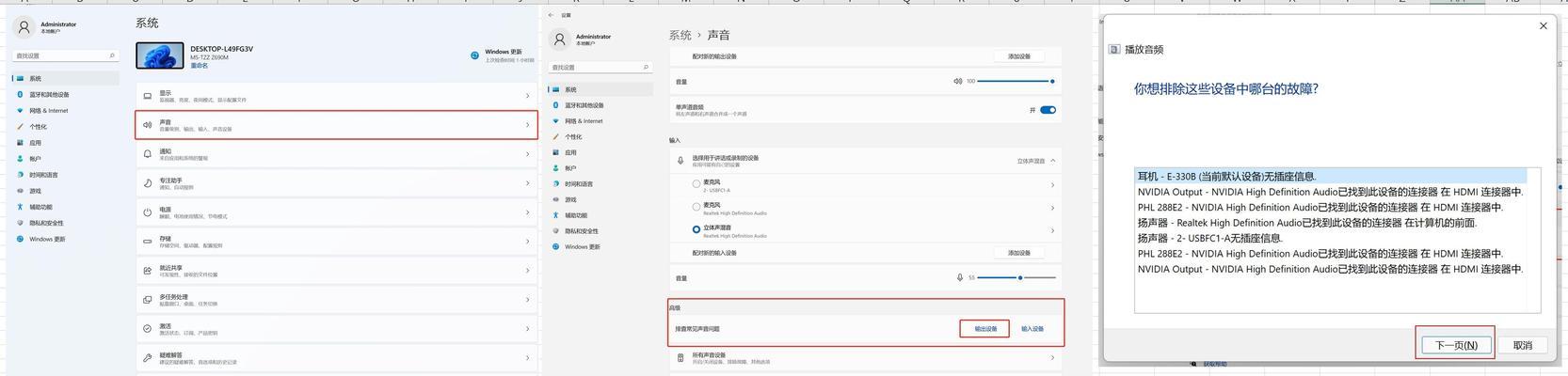
Task: Open the 多任务处理 row via its chevron
Action: [x=527, y=300]
